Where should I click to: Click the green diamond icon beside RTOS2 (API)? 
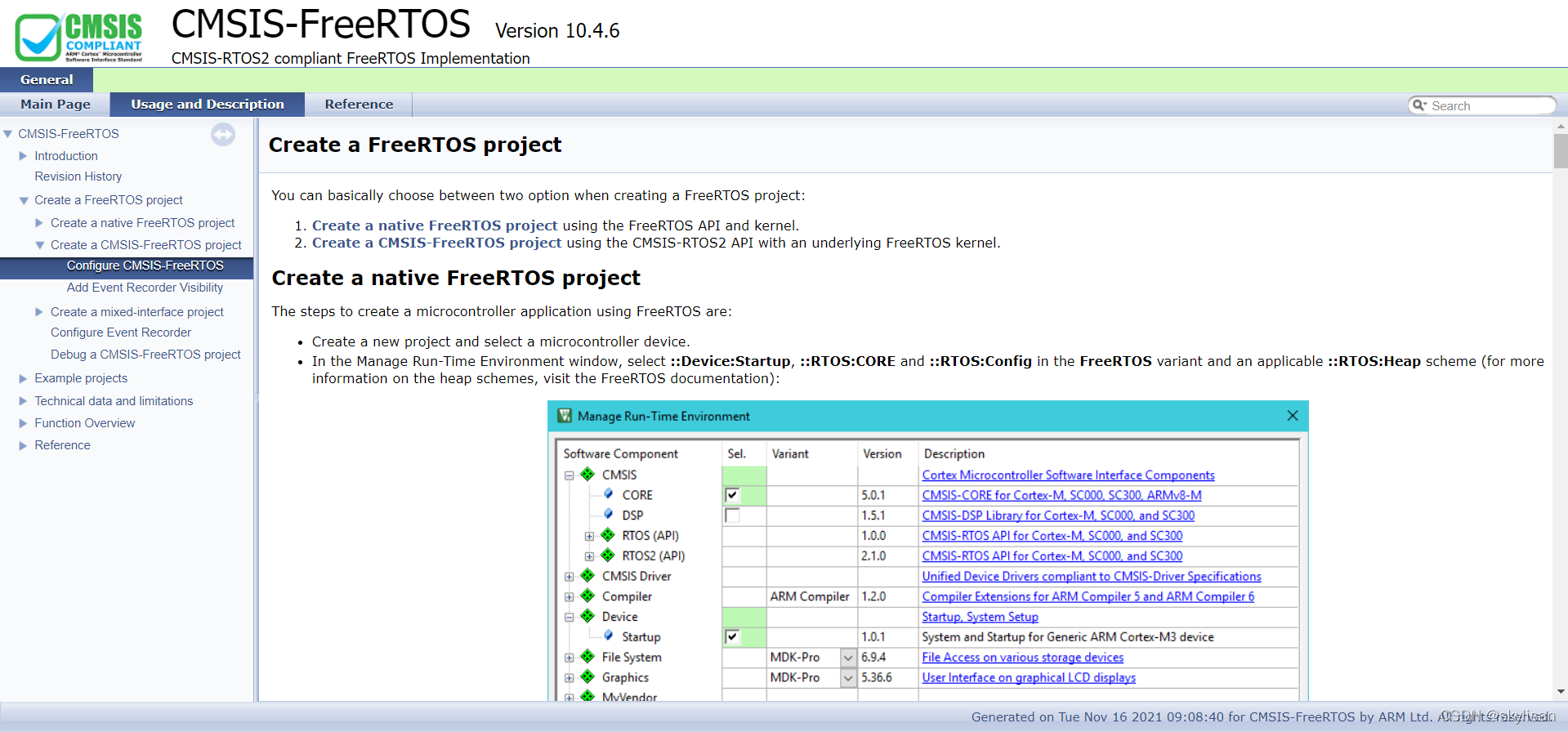[x=607, y=556]
